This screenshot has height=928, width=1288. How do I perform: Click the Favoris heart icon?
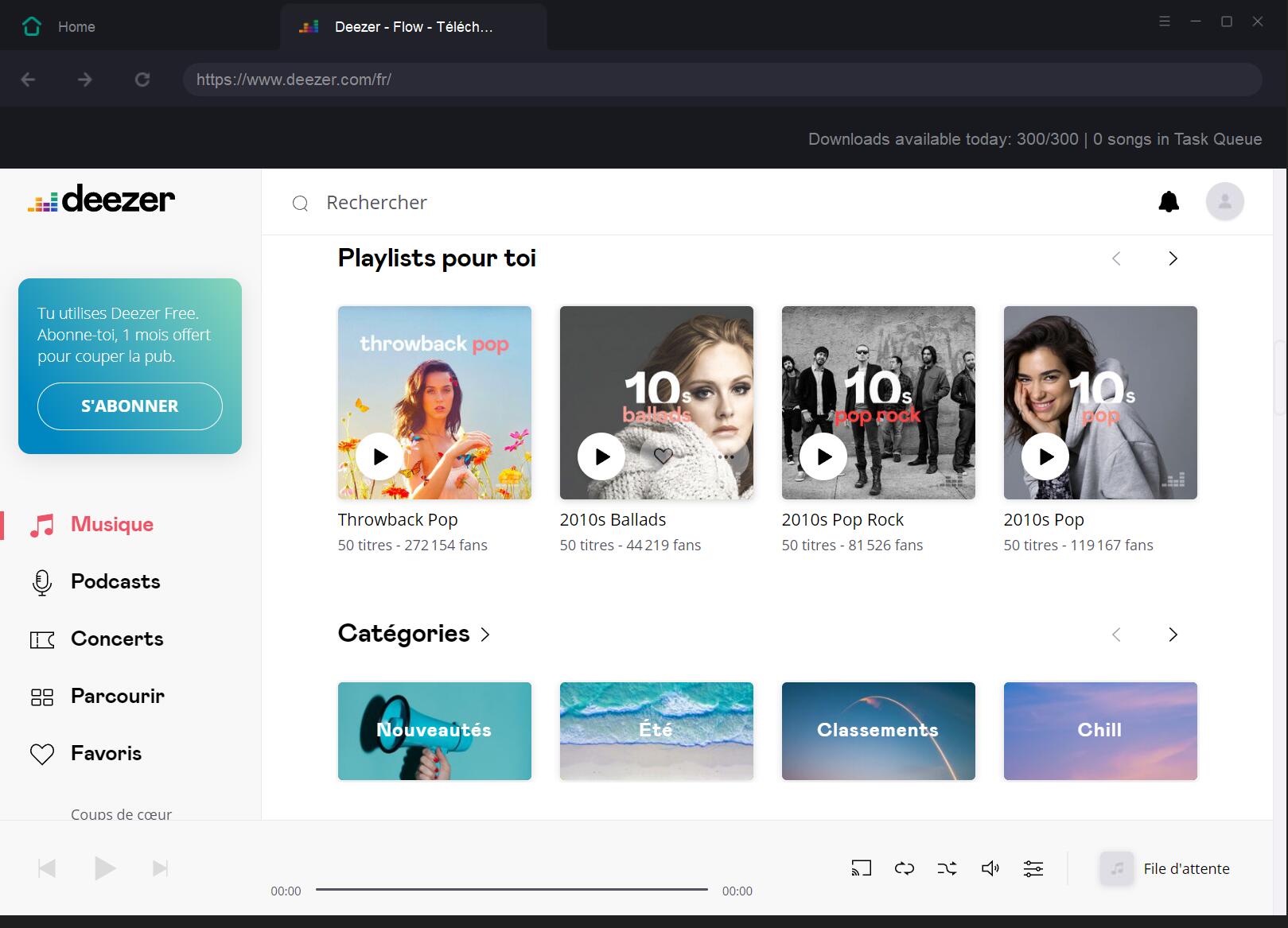coord(42,755)
